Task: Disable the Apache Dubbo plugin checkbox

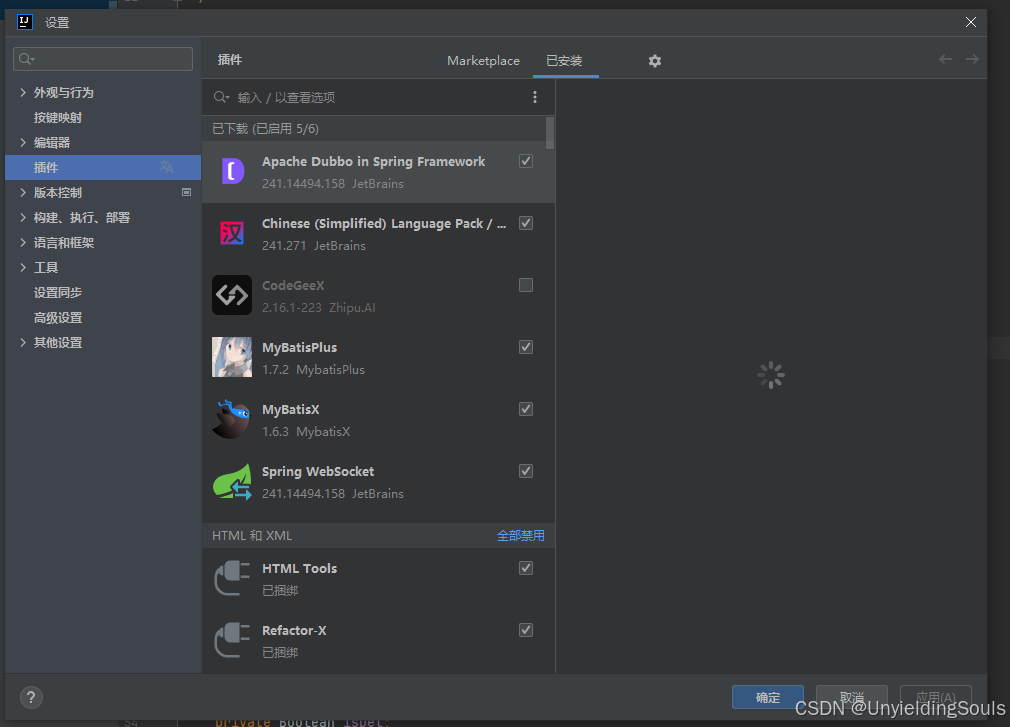Action: coord(526,161)
